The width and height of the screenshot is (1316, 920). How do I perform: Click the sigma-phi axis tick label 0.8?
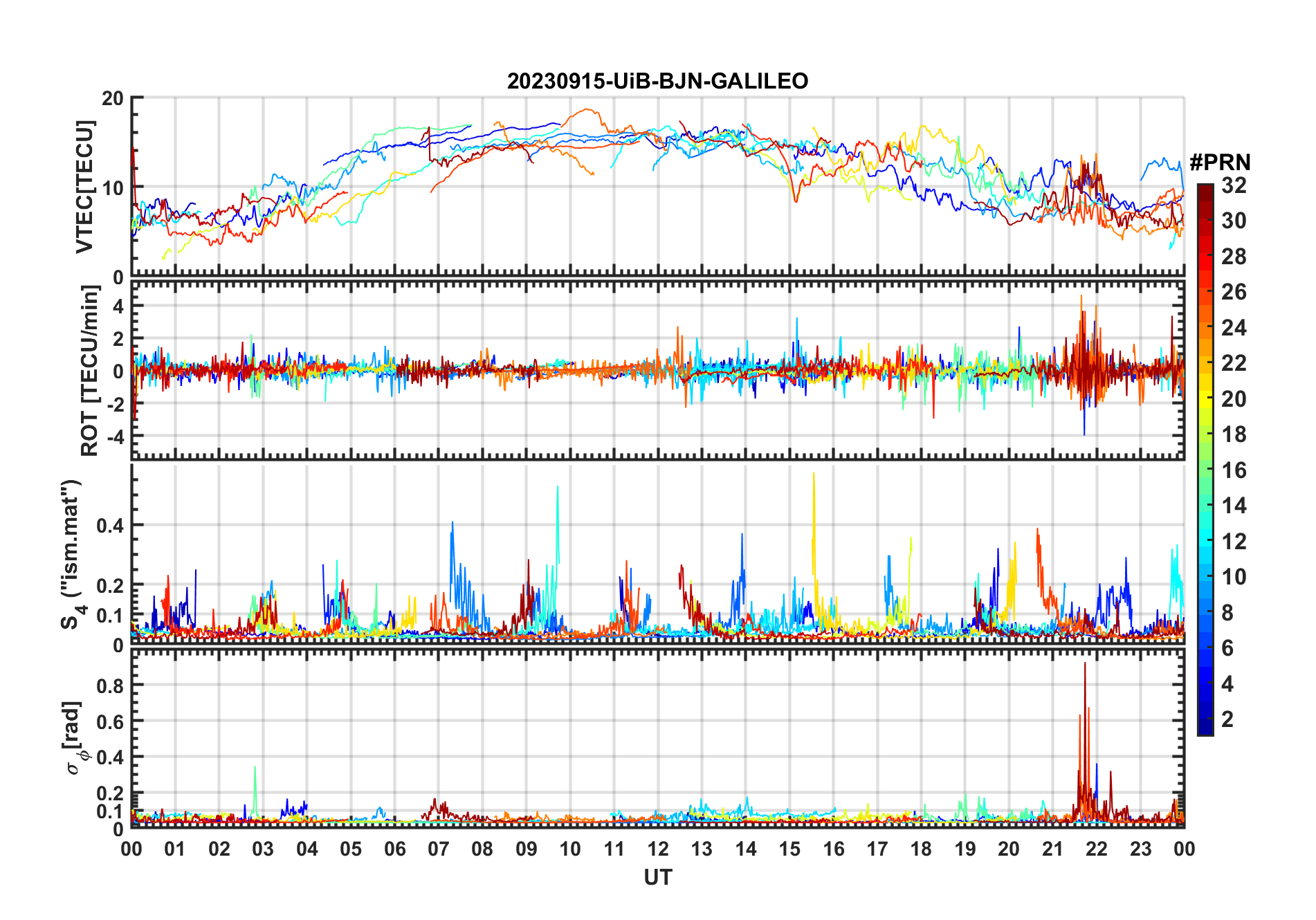110,686
